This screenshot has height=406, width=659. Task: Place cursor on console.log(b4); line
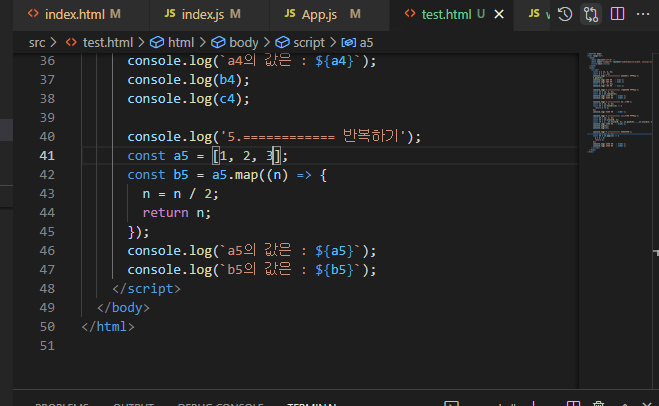189,80
